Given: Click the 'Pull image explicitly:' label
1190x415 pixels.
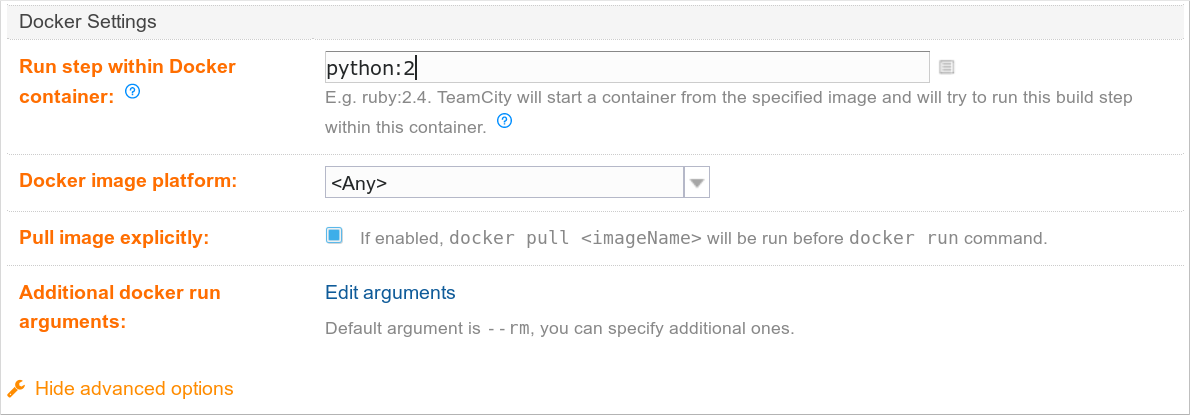Looking at the screenshot, I should tap(114, 237).
